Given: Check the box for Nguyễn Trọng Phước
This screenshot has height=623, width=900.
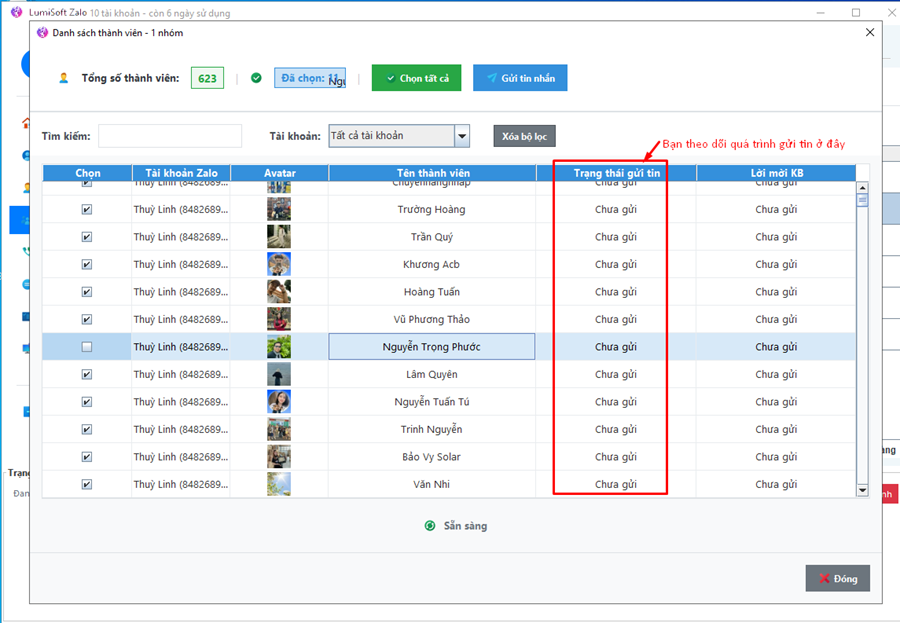Looking at the screenshot, I should [x=87, y=347].
